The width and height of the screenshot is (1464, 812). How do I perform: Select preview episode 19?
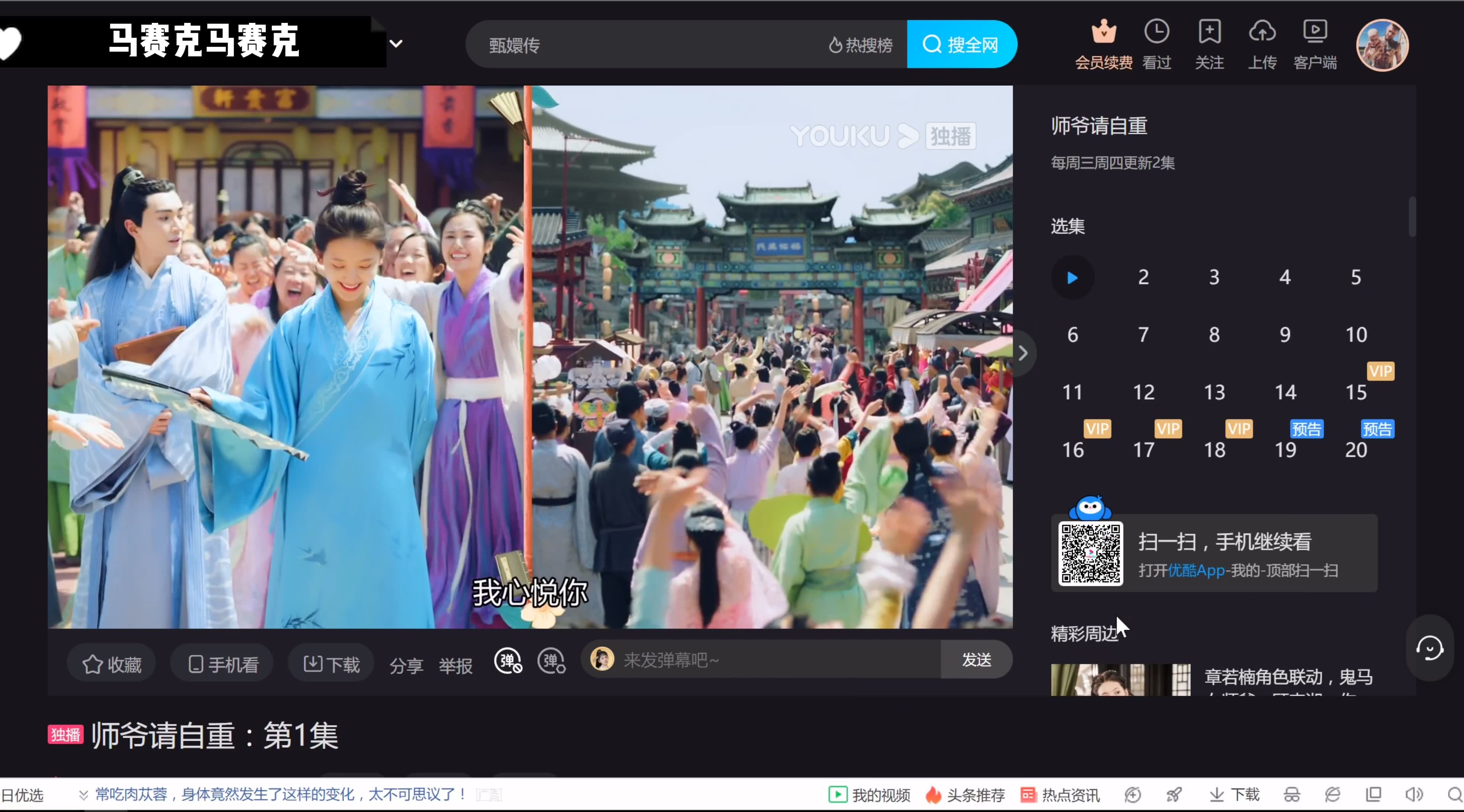pos(1285,450)
